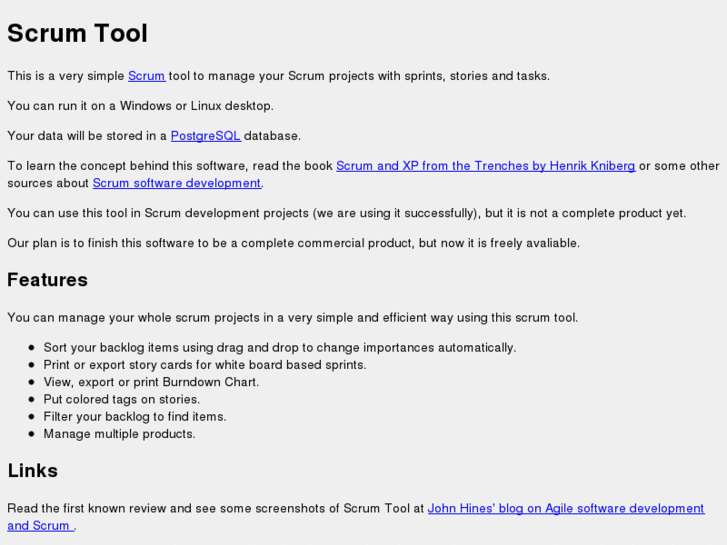
Task: Click the 'not a complete product yet' paragraph
Action: coord(346,213)
